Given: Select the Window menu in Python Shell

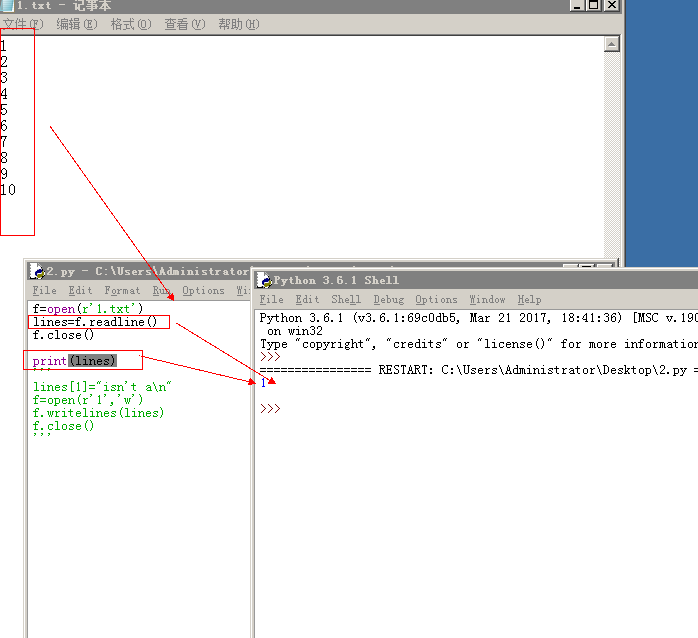Looking at the screenshot, I should (x=487, y=300).
